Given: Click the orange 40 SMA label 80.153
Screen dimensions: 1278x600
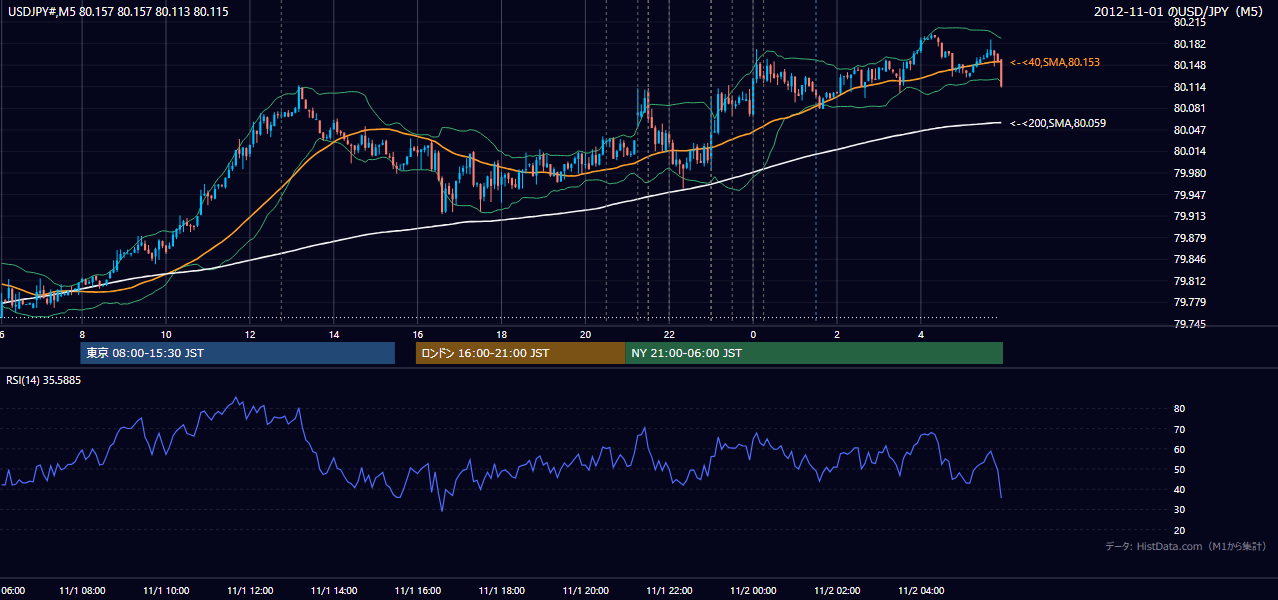Looking at the screenshot, I should [x=1055, y=62].
